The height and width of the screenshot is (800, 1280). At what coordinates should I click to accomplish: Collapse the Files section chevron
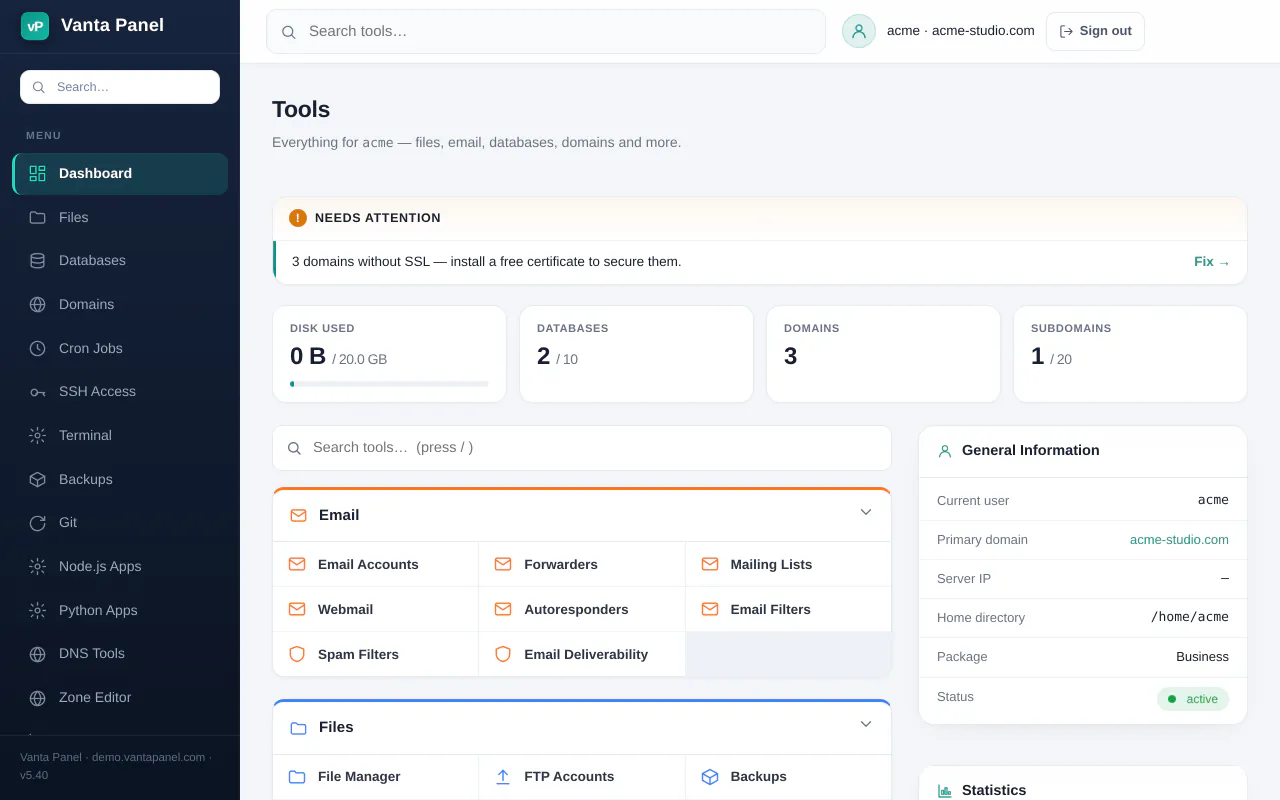[x=866, y=724]
